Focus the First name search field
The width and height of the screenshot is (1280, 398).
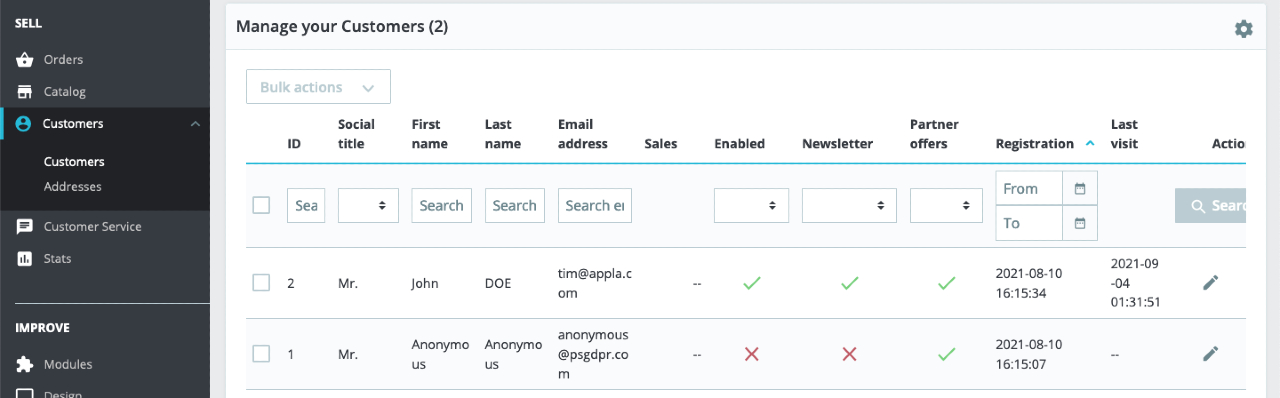[x=441, y=205]
